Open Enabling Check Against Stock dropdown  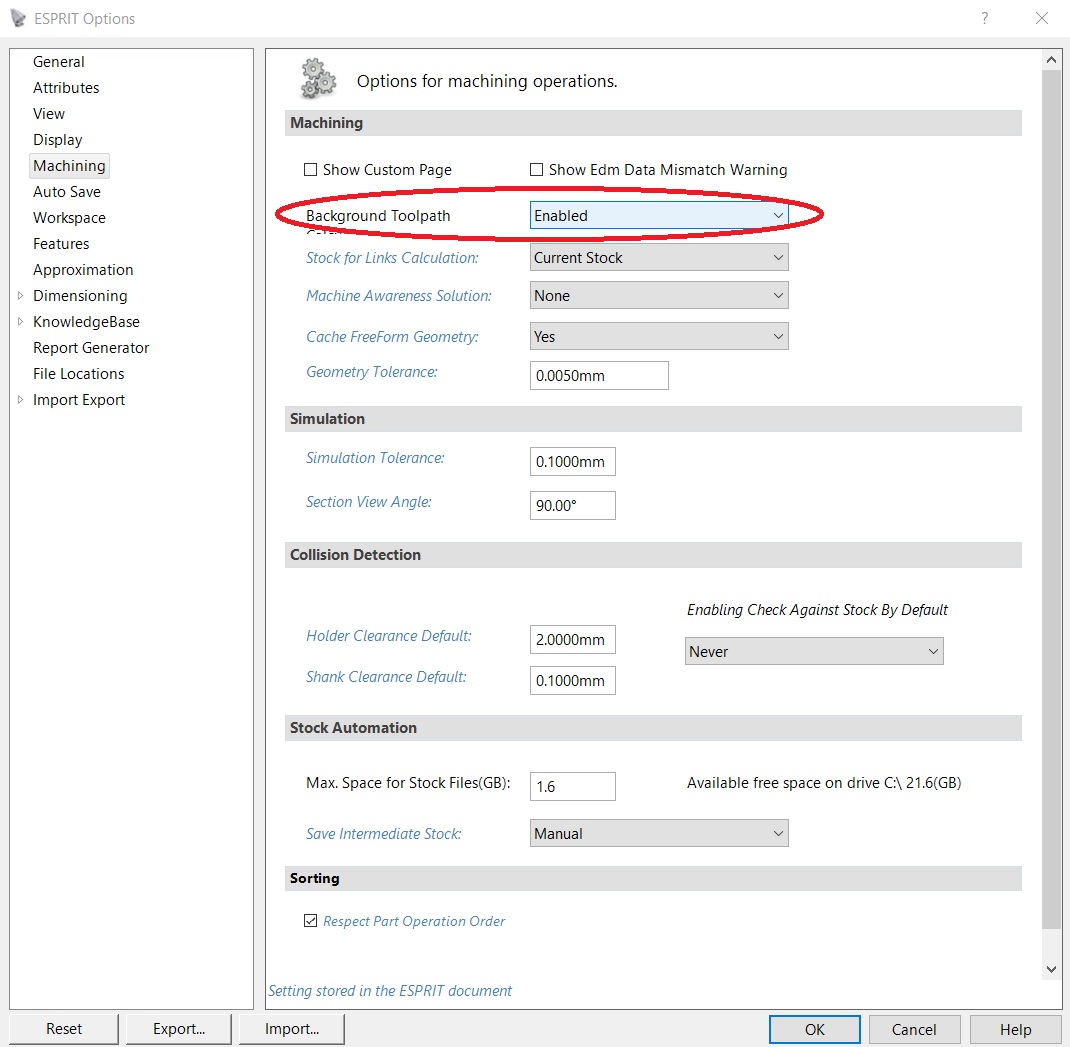pos(813,651)
